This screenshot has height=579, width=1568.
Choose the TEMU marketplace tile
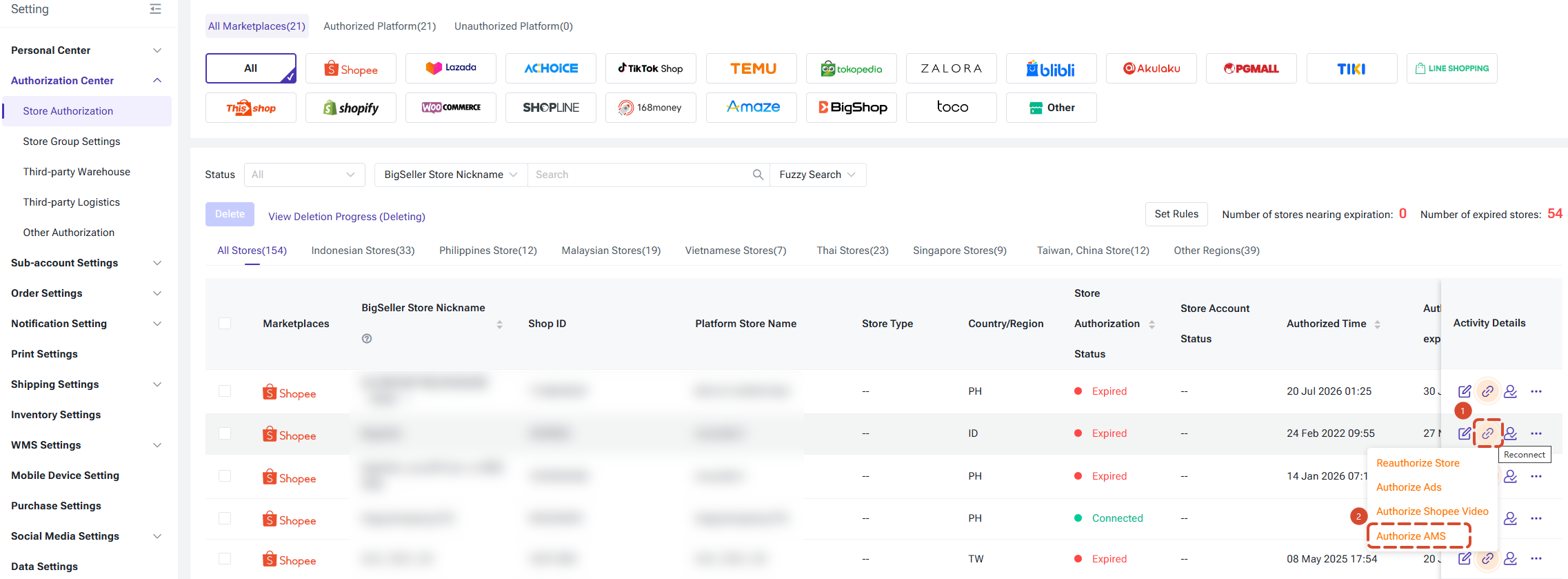(x=752, y=68)
